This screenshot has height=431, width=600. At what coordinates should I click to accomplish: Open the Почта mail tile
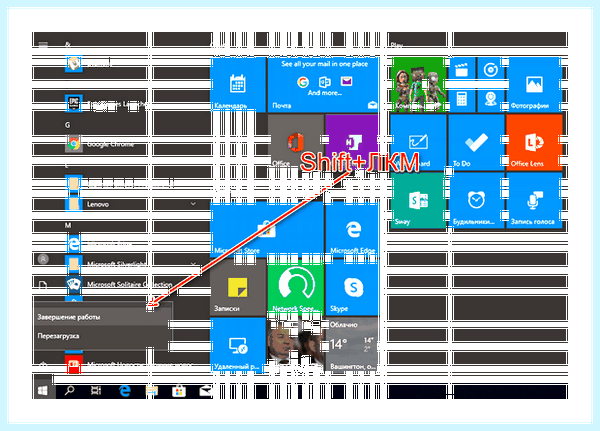pyautogui.click(x=324, y=84)
